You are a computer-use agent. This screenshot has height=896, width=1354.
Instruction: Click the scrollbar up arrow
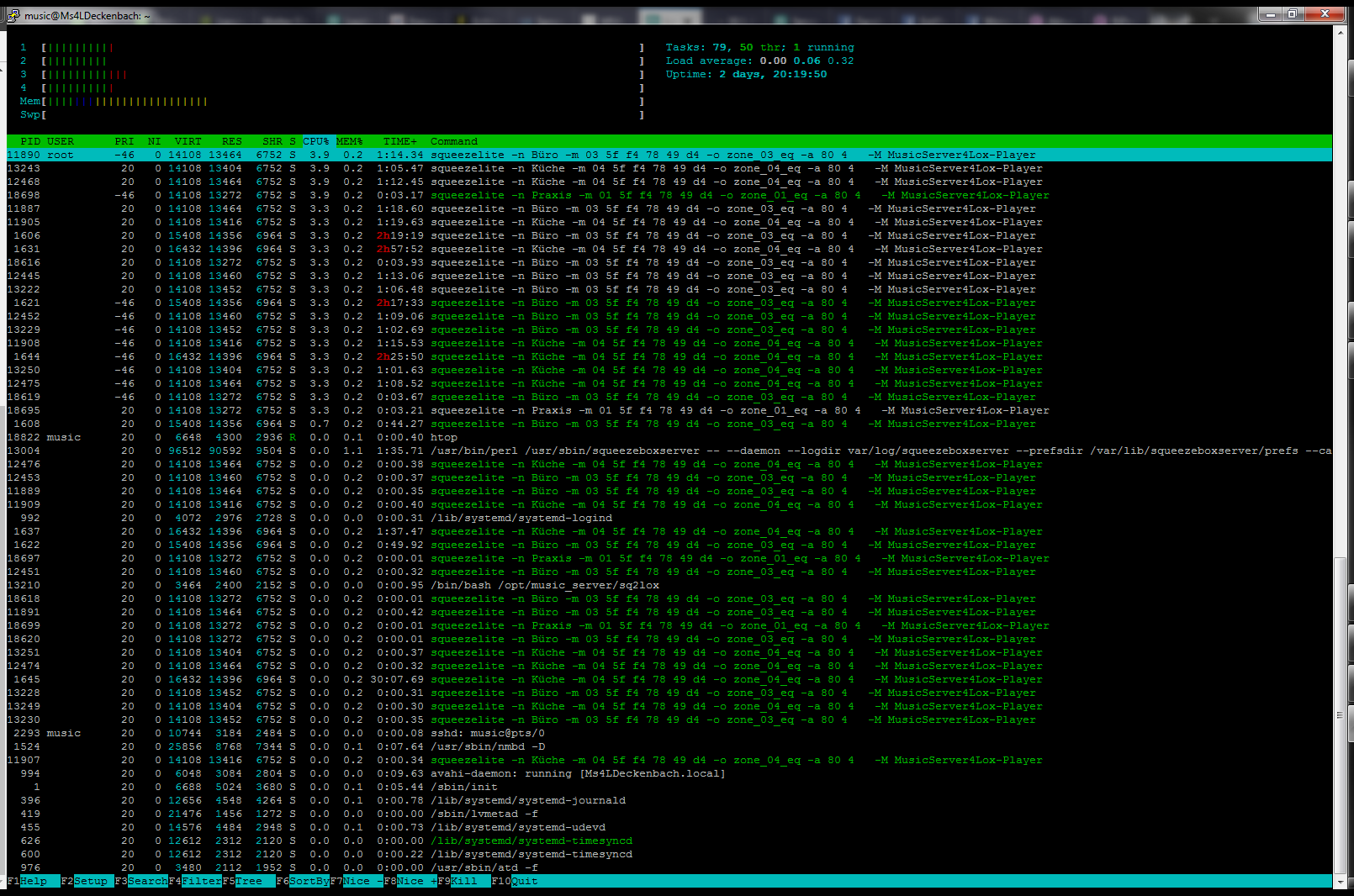pyautogui.click(x=1340, y=32)
